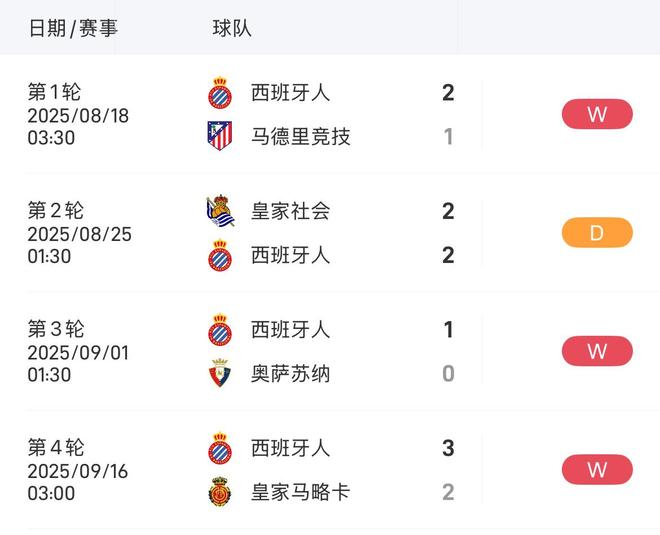Click the round 1 W result badge
This screenshot has height=535, width=660.
[x=597, y=114]
